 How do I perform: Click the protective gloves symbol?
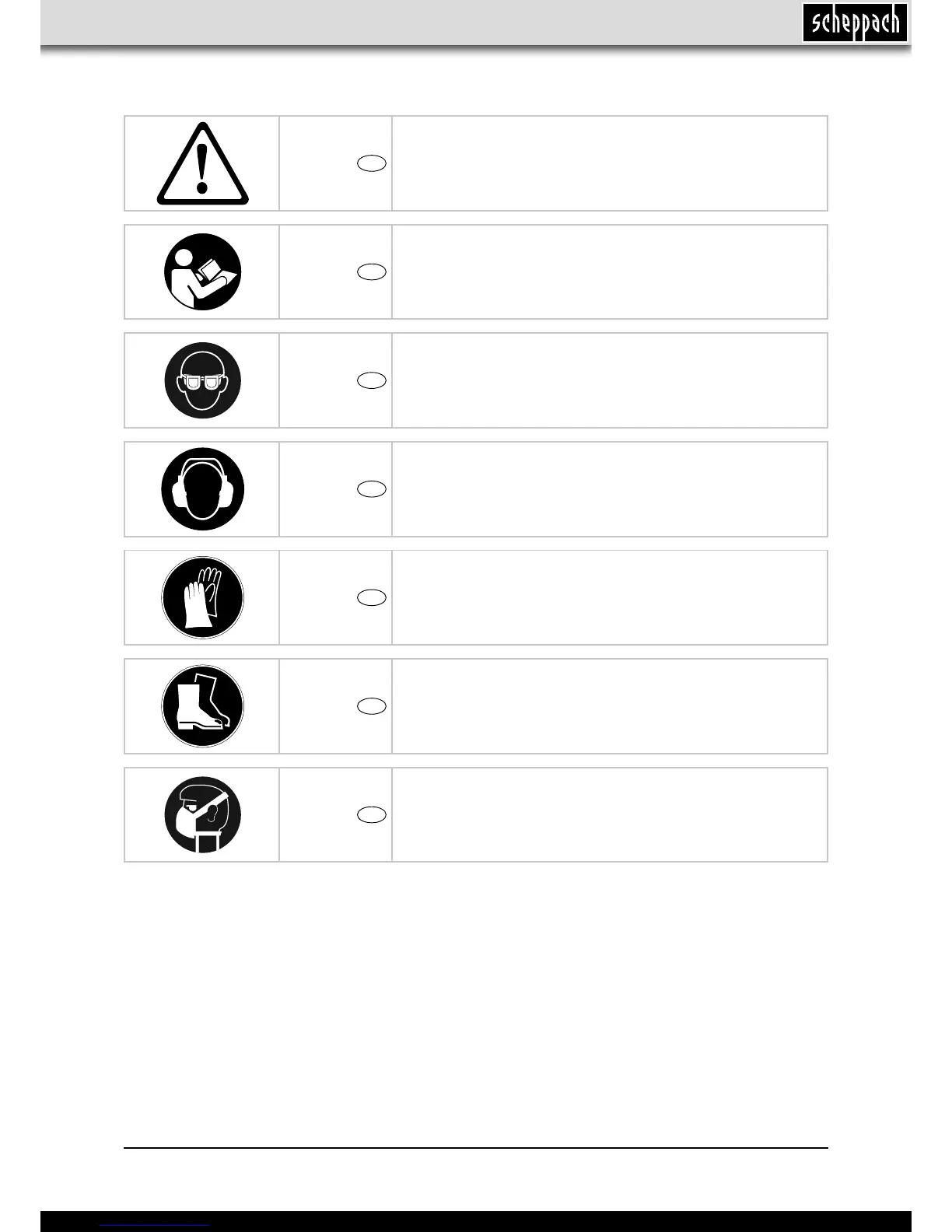[x=202, y=597]
